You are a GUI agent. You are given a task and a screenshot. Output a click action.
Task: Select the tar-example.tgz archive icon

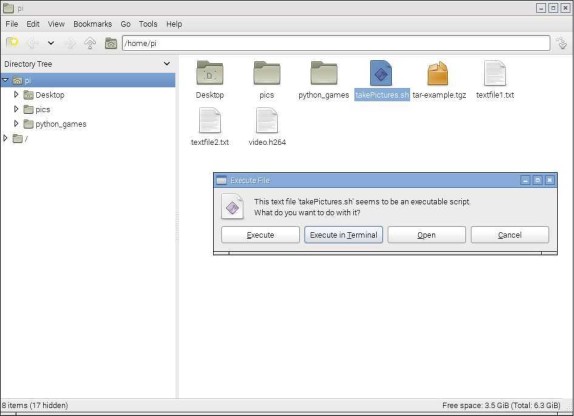pyautogui.click(x=438, y=73)
